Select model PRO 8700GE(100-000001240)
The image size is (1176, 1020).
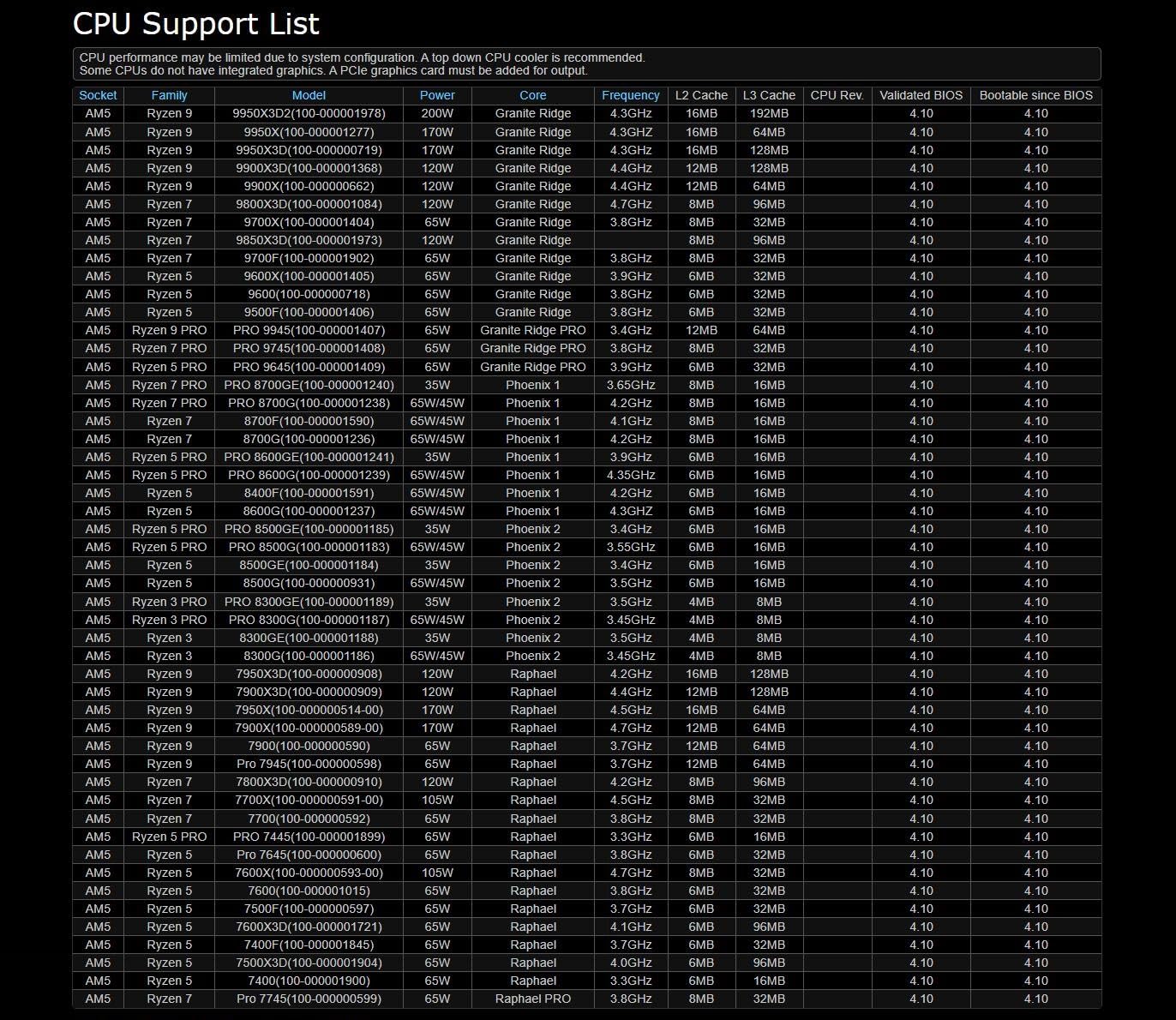[x=309, y=385]
